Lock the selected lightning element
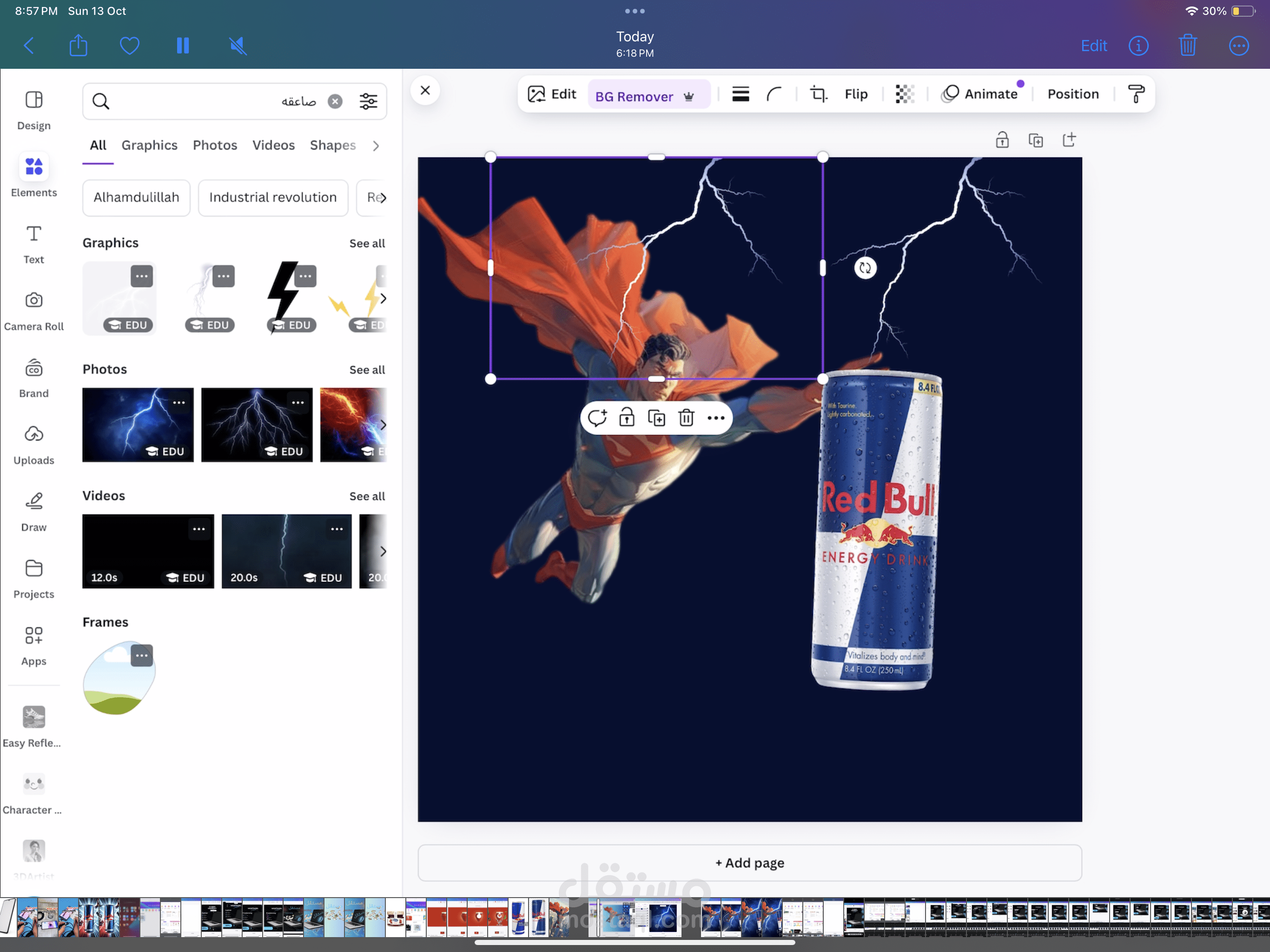Viewport: 1270px width, 952px height. coord(626,418)
